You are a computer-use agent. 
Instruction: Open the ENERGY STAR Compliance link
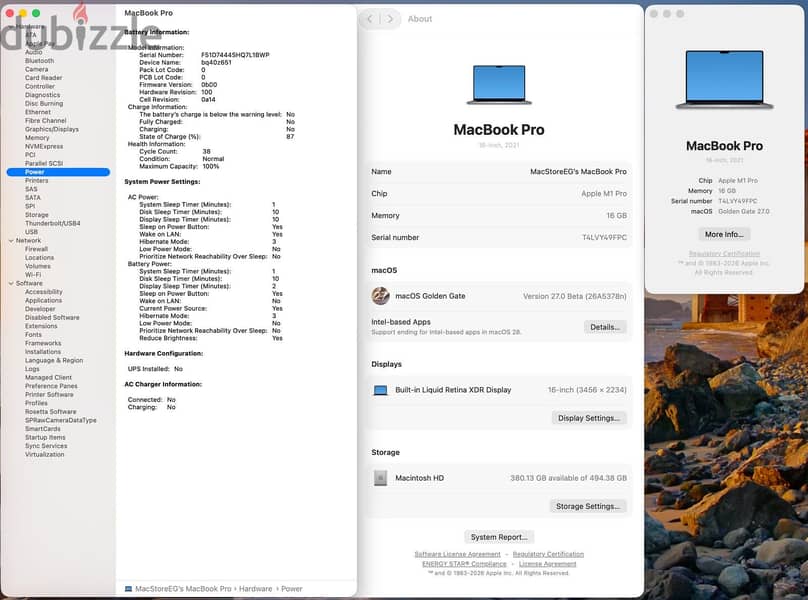click(464, 564)
